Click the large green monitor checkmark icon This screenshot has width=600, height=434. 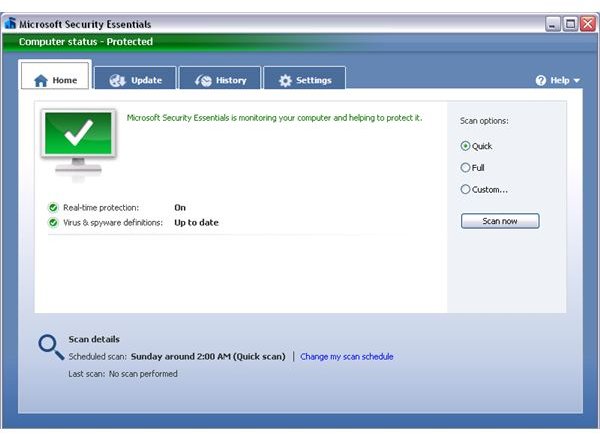tap(77, 139)
